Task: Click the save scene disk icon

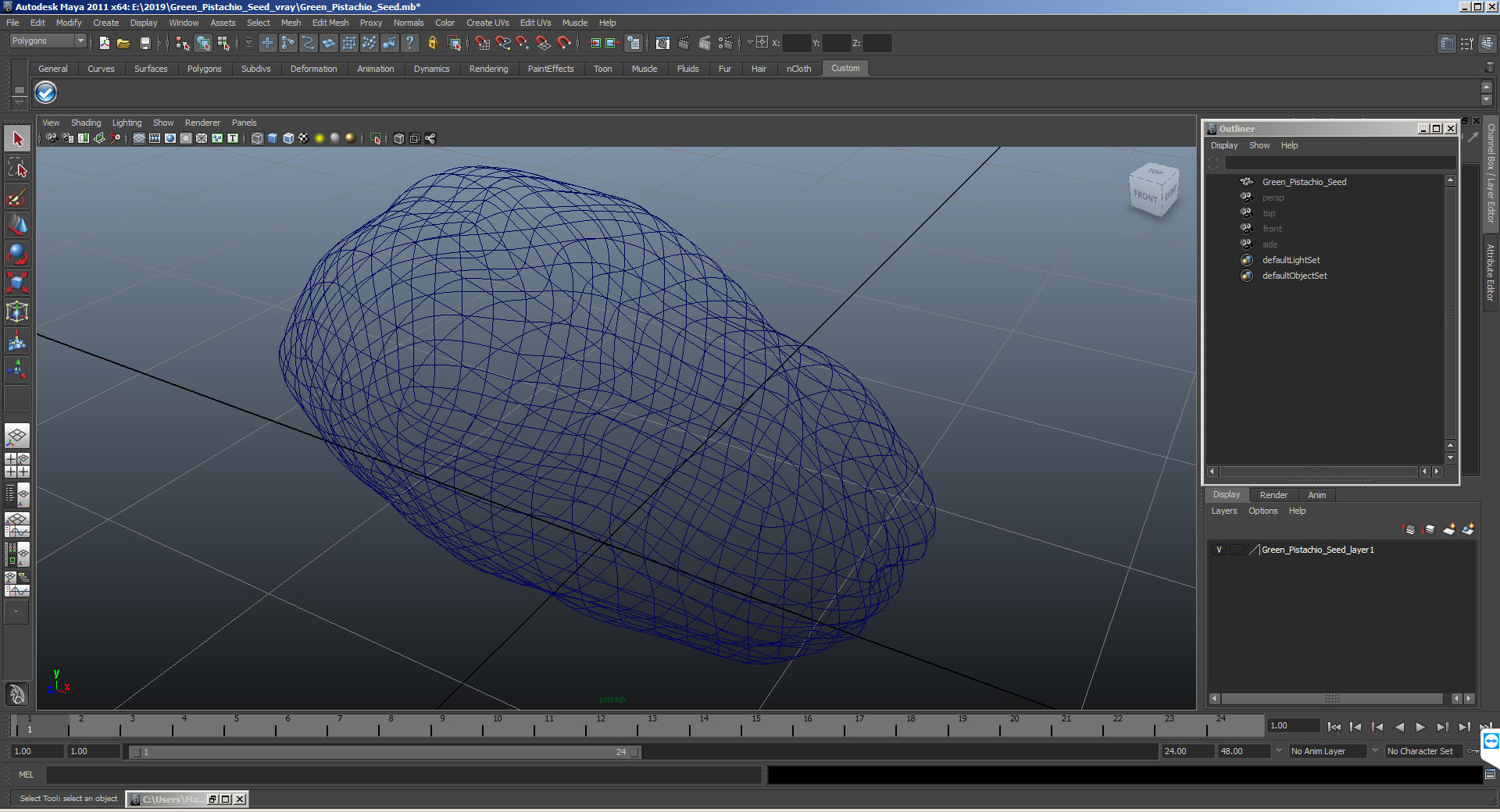Action: click(145, 43)
